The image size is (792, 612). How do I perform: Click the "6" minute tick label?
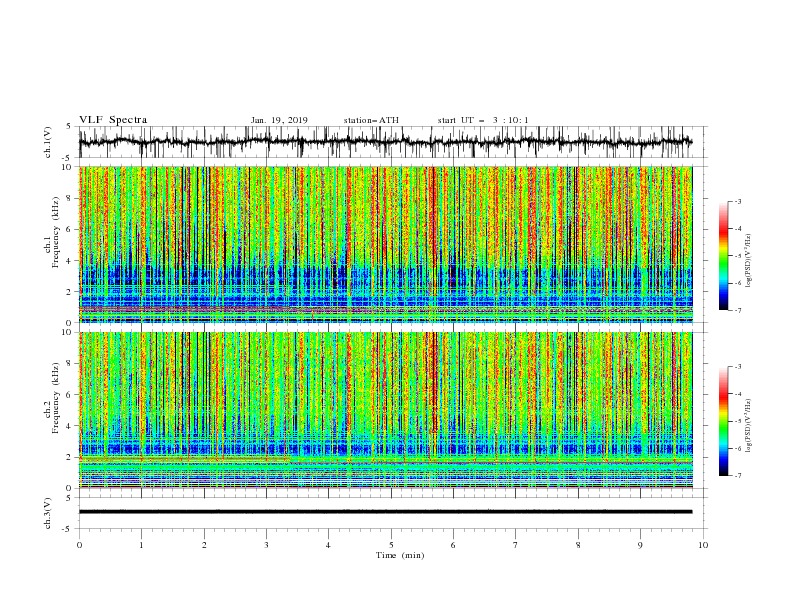tap(453, 545)
